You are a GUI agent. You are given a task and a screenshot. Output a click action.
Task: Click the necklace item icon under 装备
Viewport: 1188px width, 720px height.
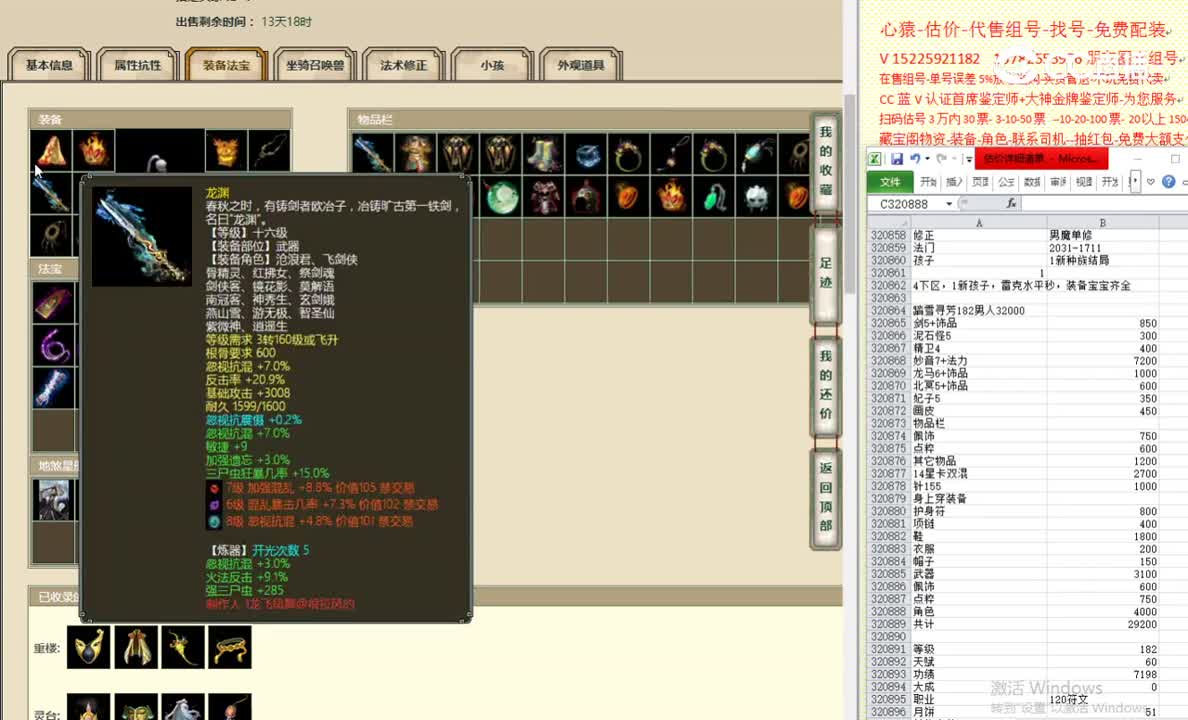tap(272, 151)
